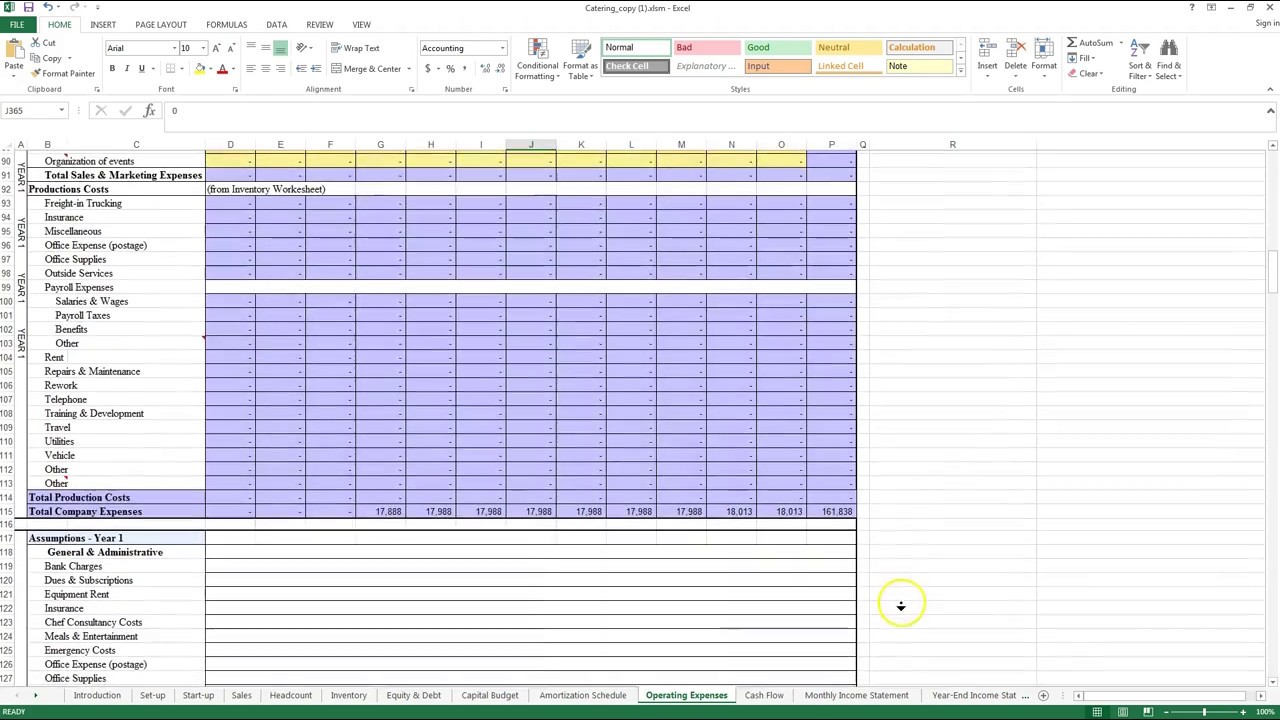Open the FILE tab
This screenshot has height=720, width=1280.
(17, 24)
